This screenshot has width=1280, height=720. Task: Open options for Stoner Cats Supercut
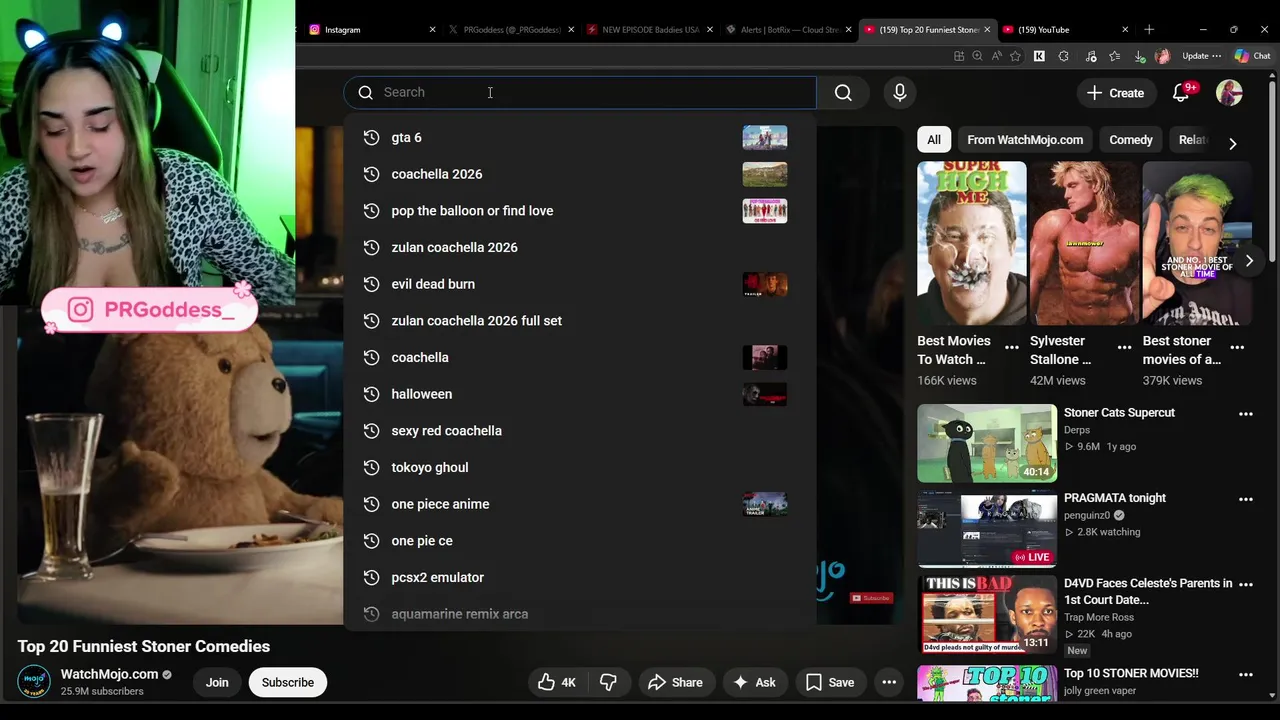click(1246, 414)
